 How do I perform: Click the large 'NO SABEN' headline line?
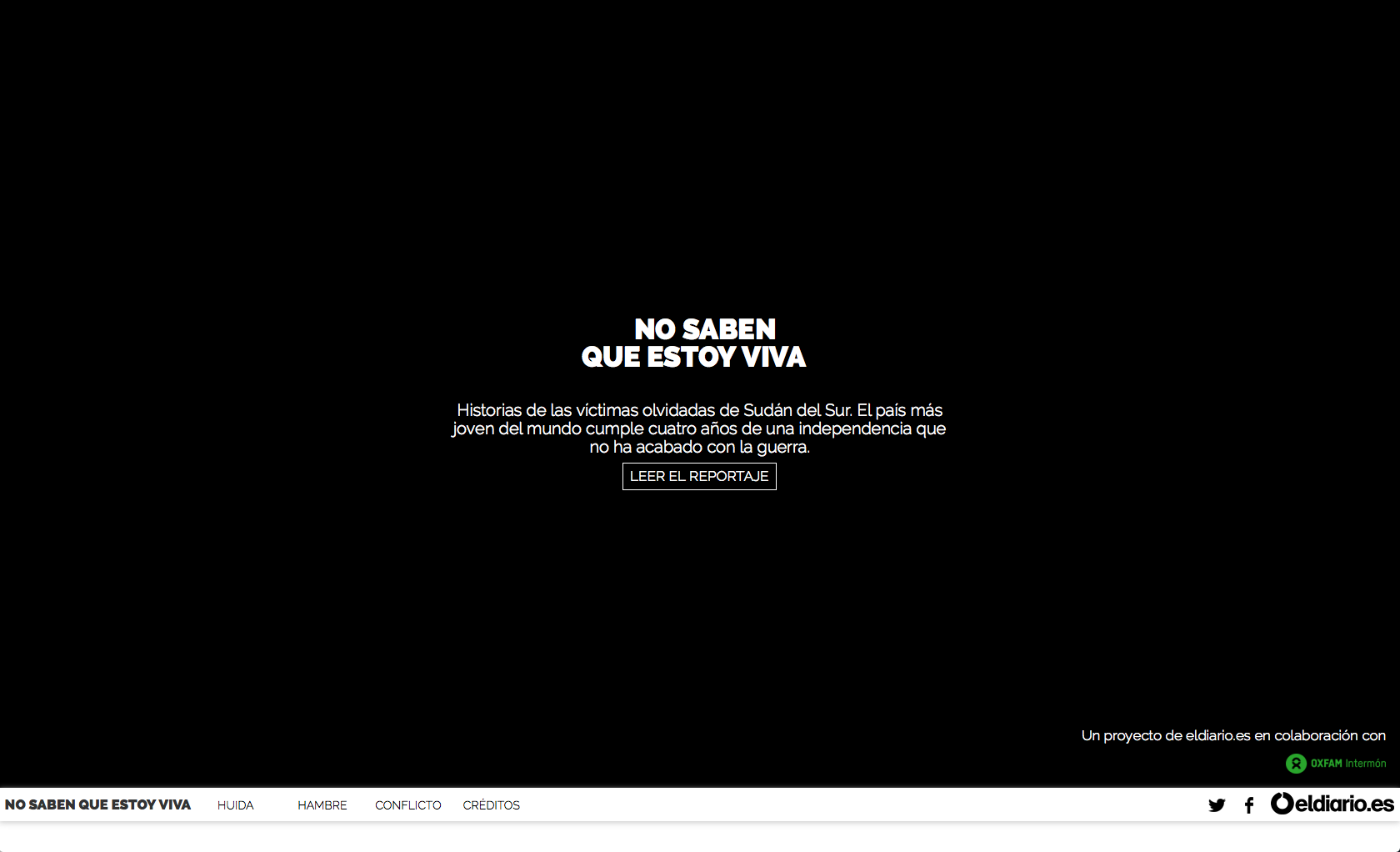(x=705, y=329)
